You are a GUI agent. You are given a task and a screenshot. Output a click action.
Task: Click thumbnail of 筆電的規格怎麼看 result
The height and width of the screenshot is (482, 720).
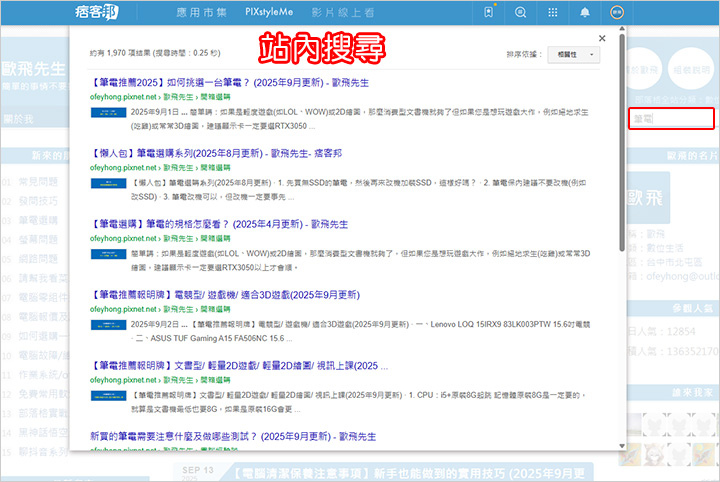[108, 254]
